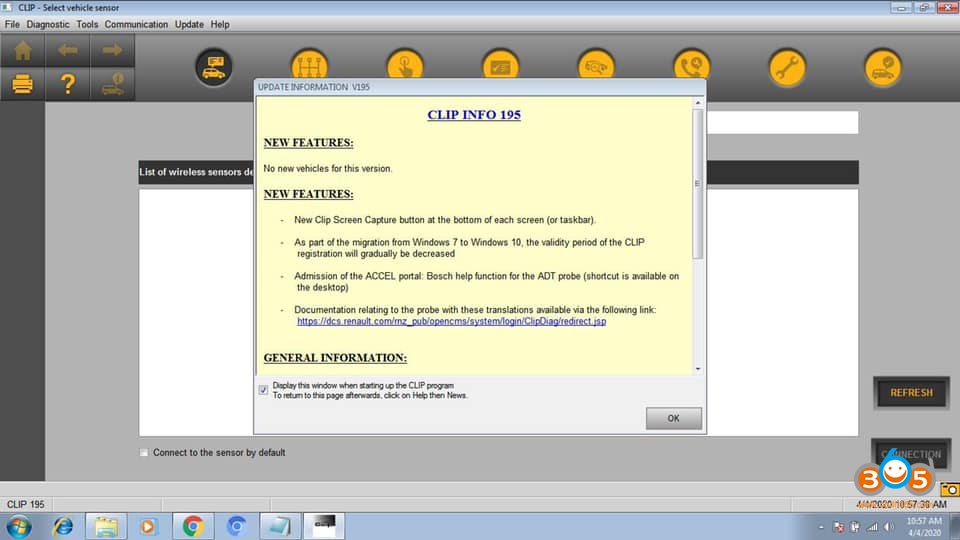The width and height of the screenshot is (960, 540).
Task: Open the question mark help icon
Action: pos(67,83)
